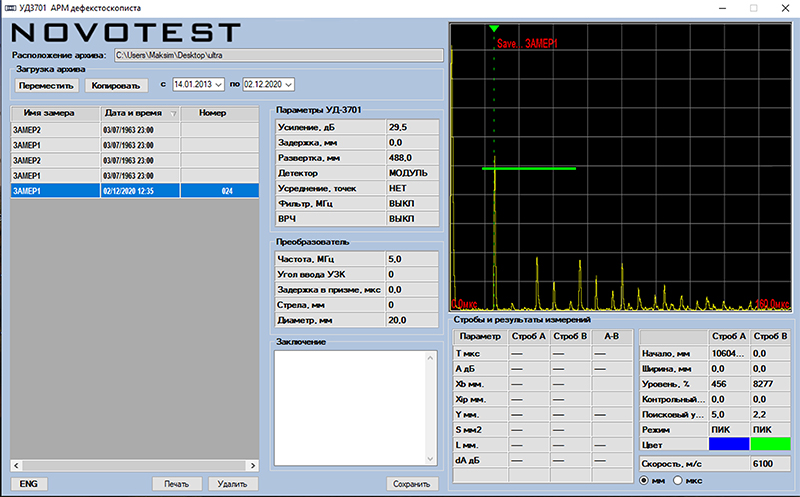Click the Печать button
The height and width of the screenshot is (497, 800).
point(177,484)
